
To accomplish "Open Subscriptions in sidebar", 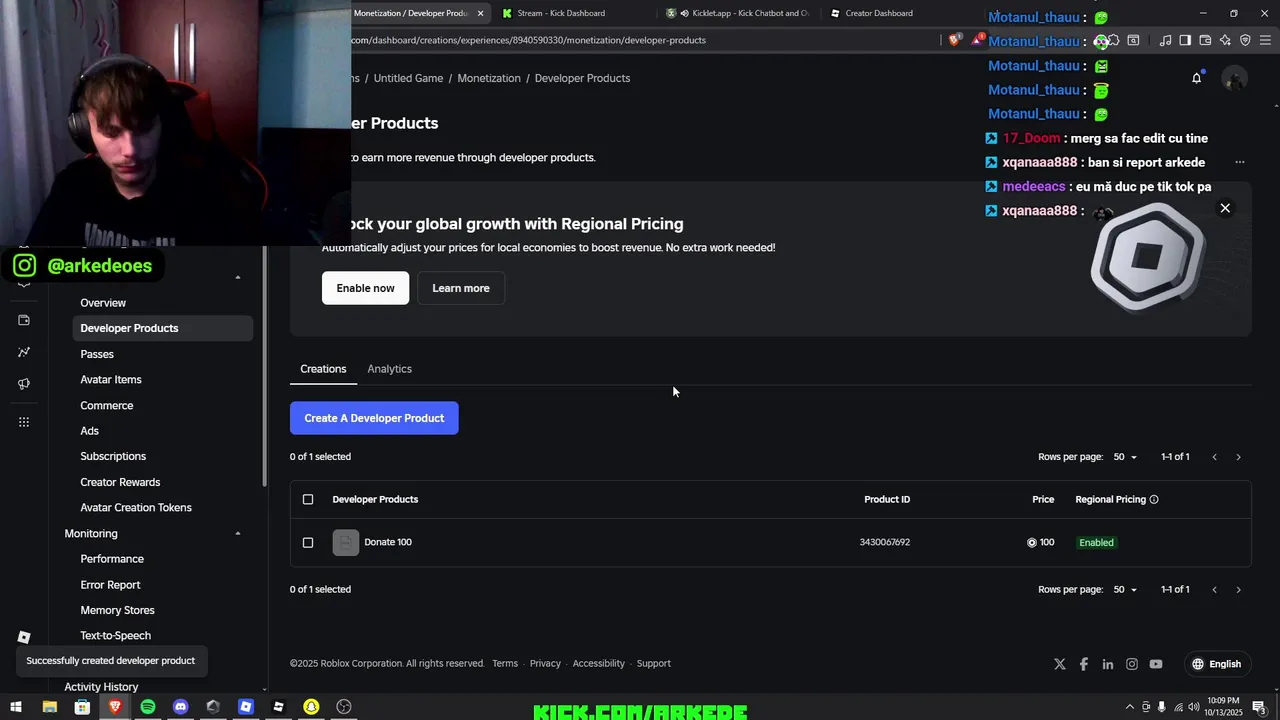I will pos(113,456).
